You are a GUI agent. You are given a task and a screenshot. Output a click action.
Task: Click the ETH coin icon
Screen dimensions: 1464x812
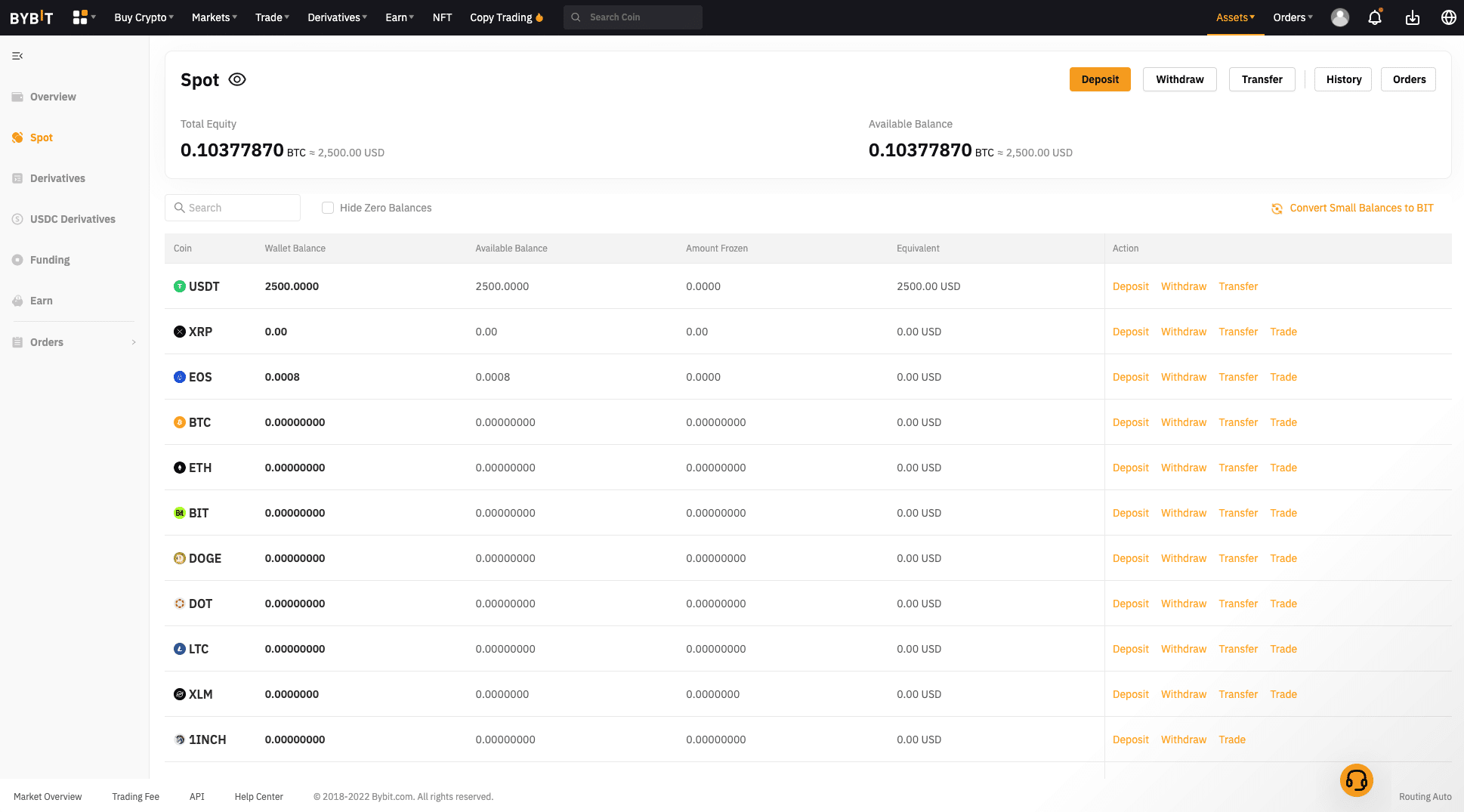180,468
